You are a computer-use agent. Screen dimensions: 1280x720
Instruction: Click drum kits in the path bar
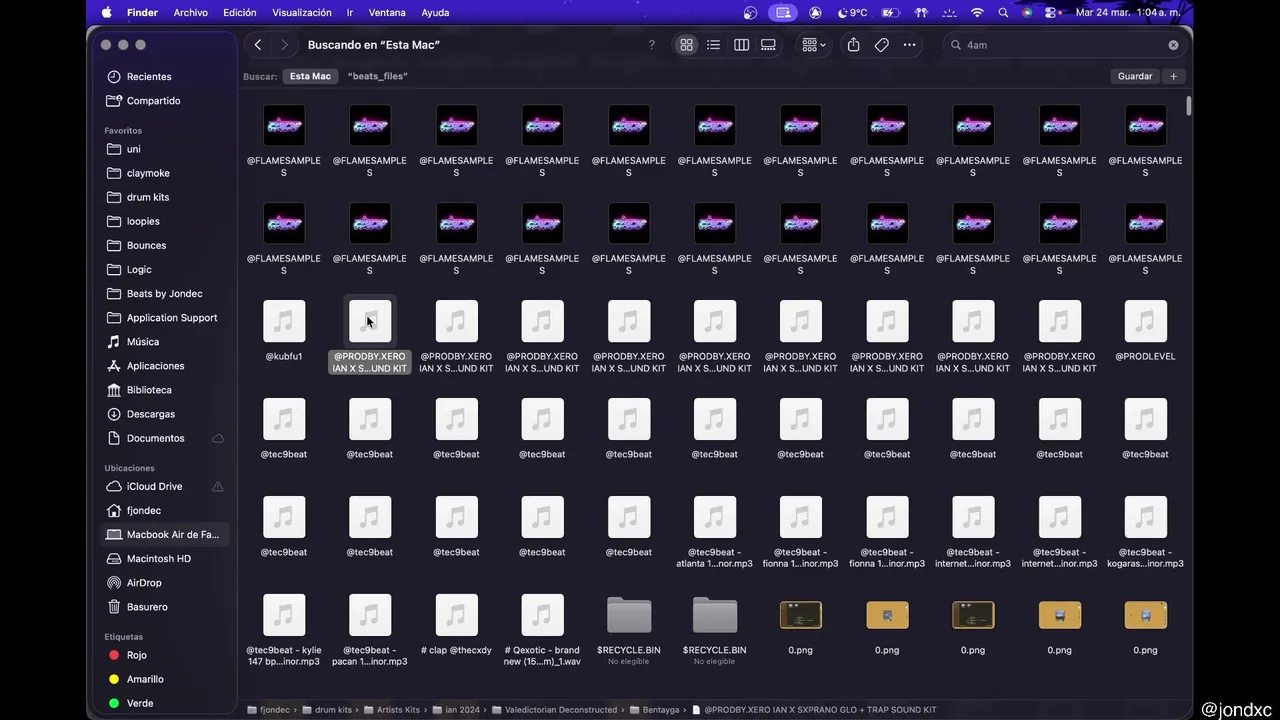click(326, 710)
